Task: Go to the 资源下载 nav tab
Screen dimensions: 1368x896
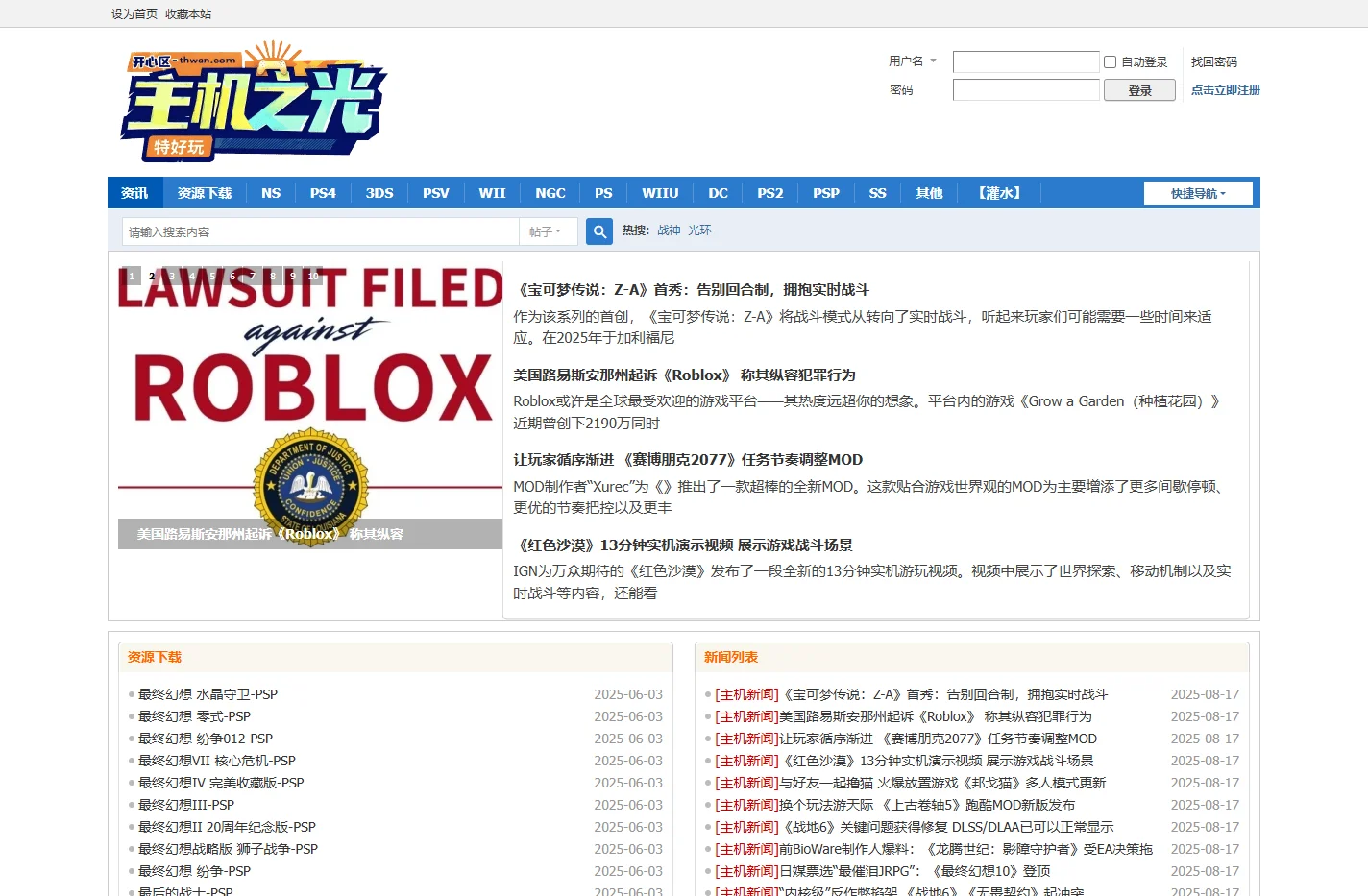Action: point(205,193)
